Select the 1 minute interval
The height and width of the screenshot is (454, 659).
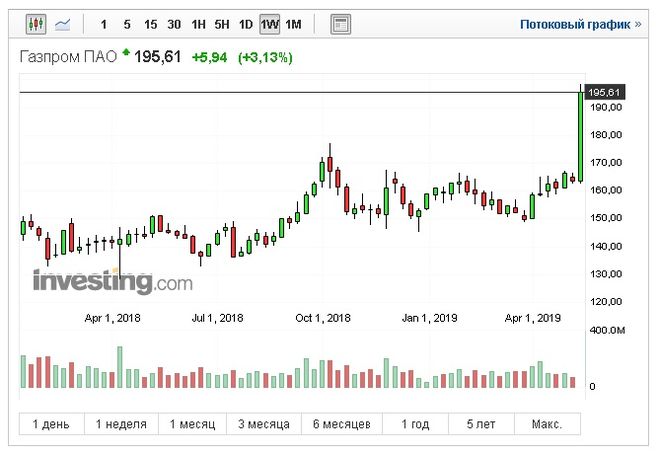click(104, 24)
